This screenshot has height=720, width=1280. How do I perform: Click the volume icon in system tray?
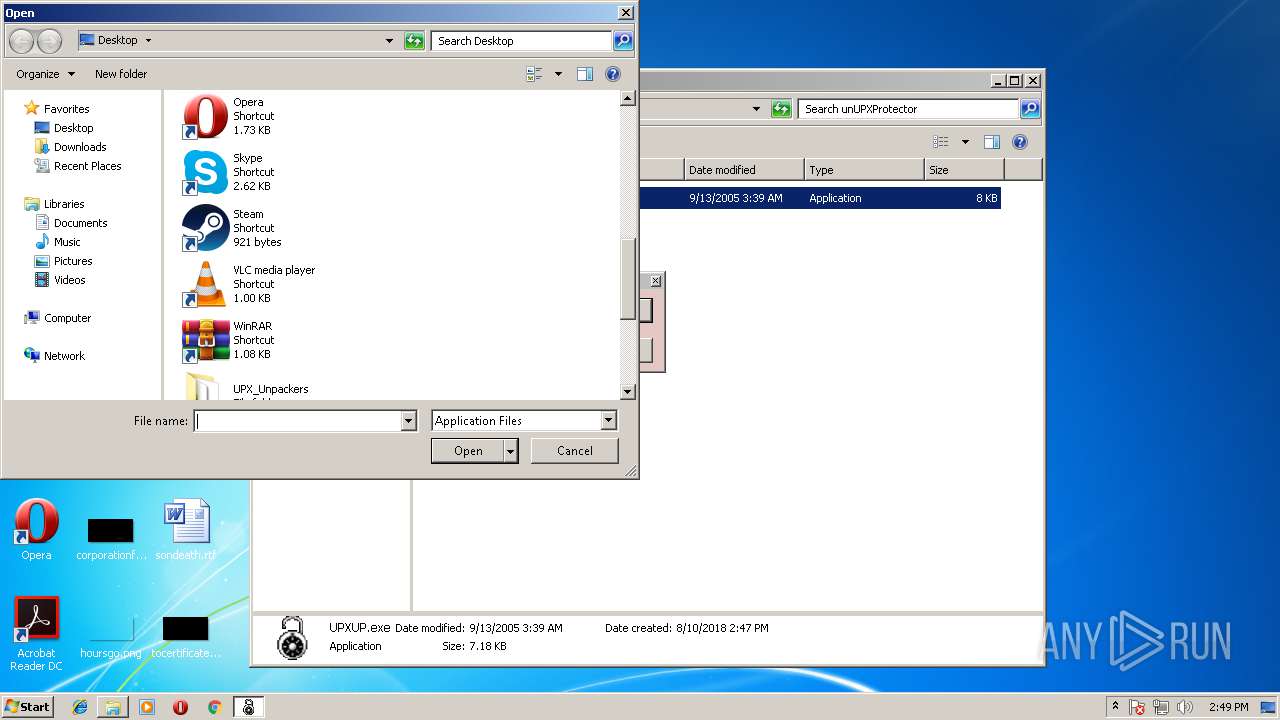click(1185, 707)
